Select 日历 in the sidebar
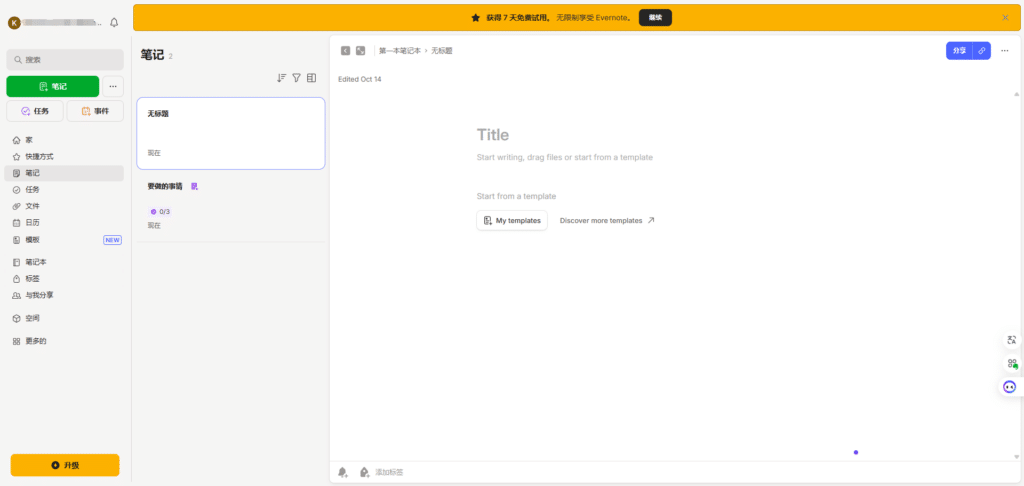Screen dimensions: 1024x486 pyautogui.click(x=33, y=223)
